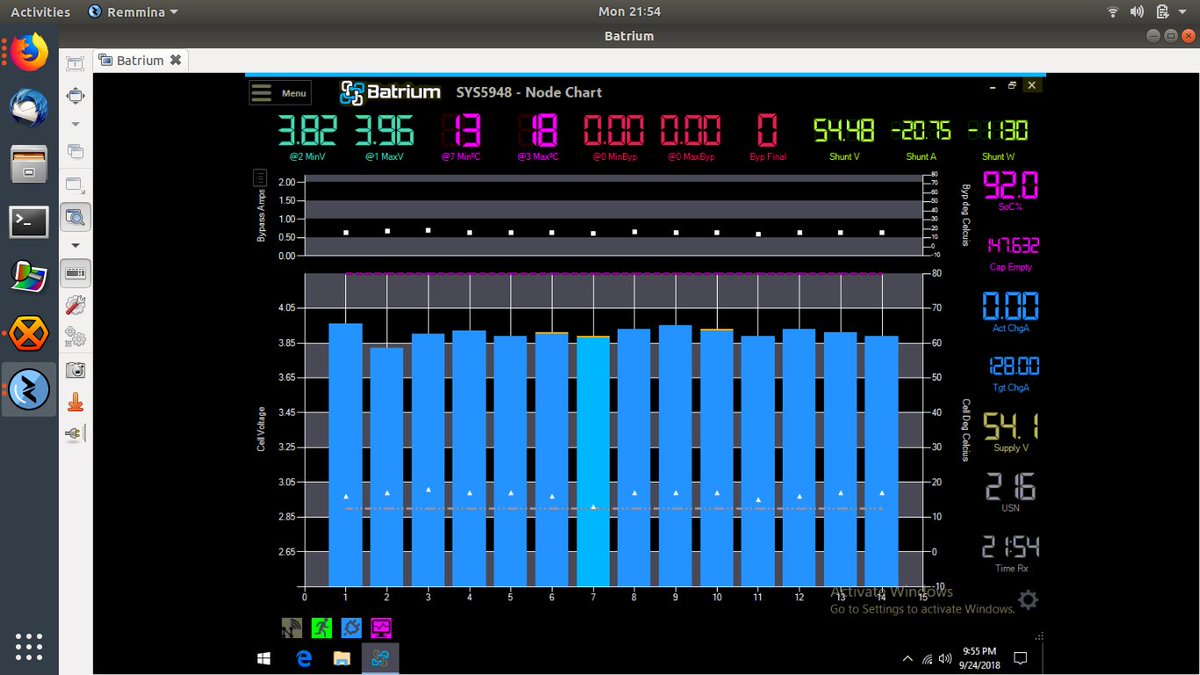This screenshot has width=1200, height=675.
Task: Select highlighted cell 7 voltage bar
Action: [x=593, y=461]
